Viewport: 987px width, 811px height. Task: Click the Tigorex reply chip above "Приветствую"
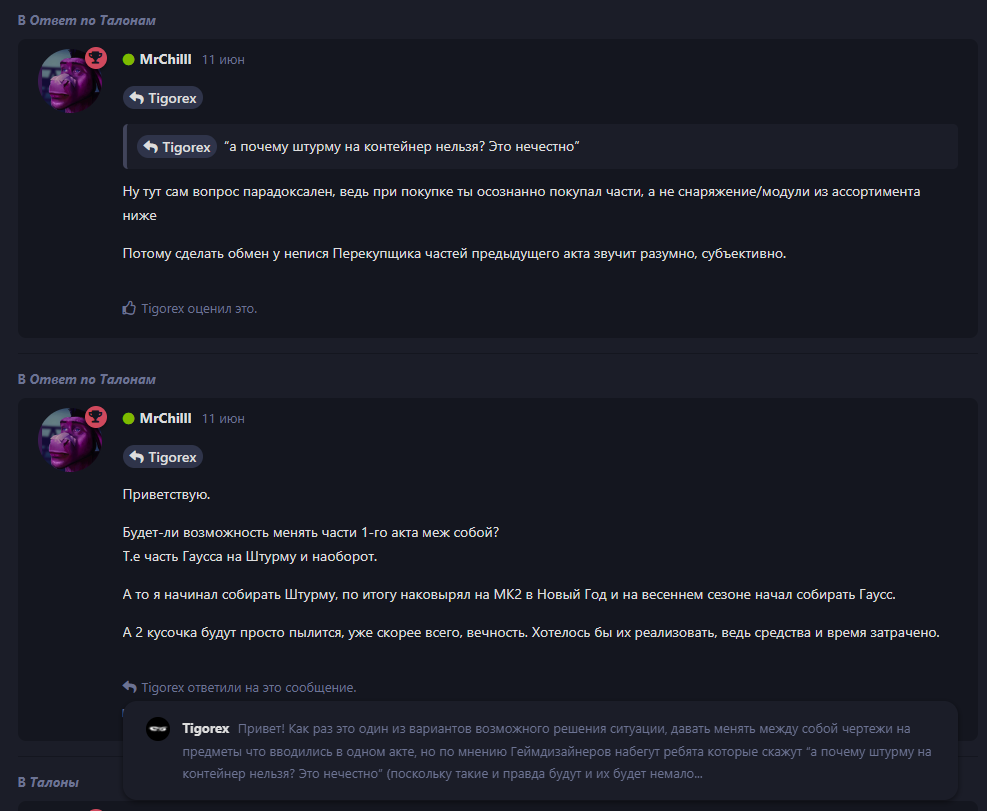click(x=163, y=456)
